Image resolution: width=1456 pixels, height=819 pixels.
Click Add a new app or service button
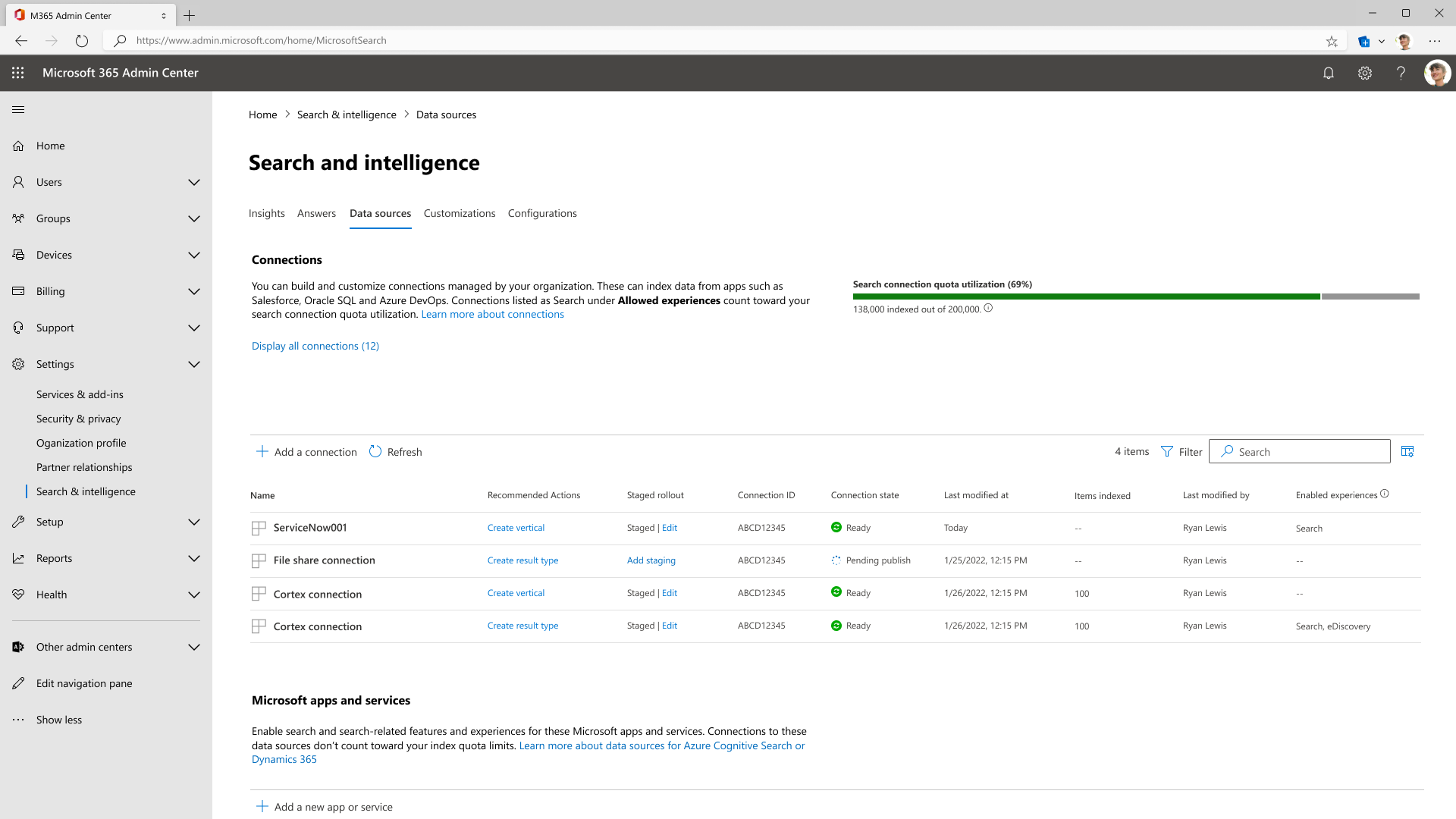333,806
